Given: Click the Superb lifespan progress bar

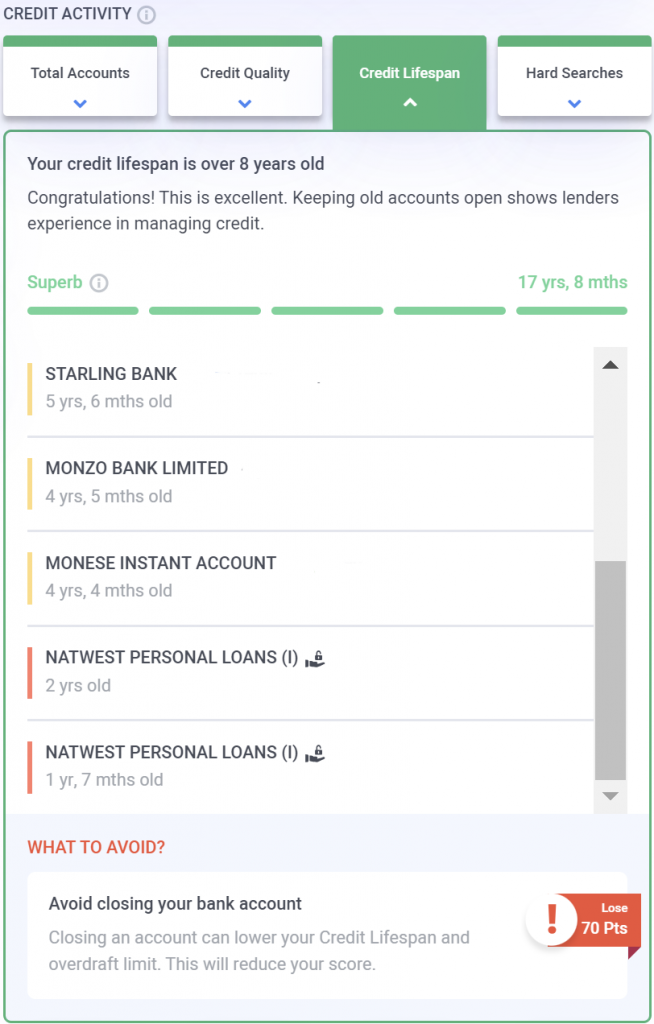Looking at the screenshot, I should 327,311.
